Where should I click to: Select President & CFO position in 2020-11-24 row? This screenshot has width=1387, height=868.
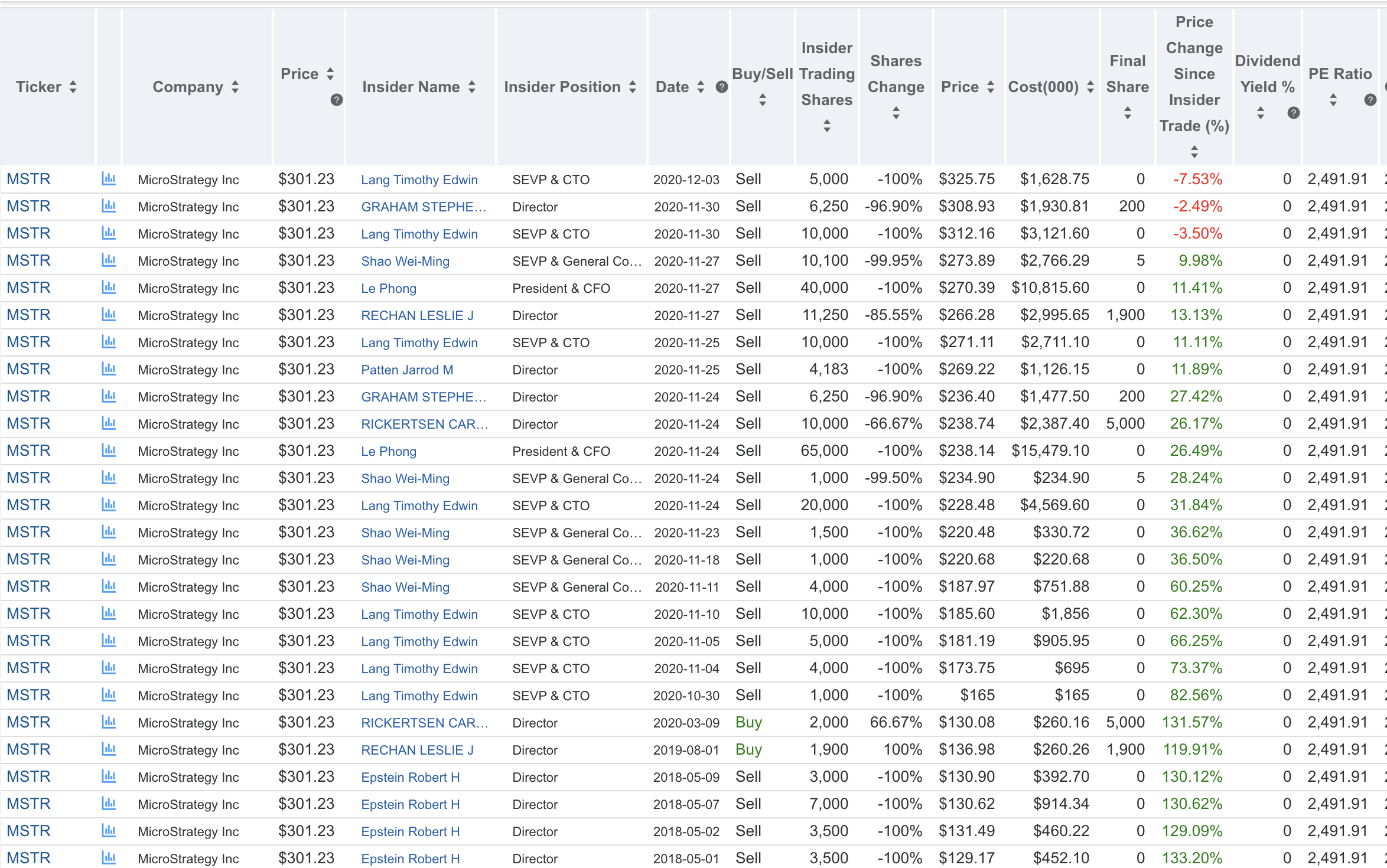[x=561, y=451]
